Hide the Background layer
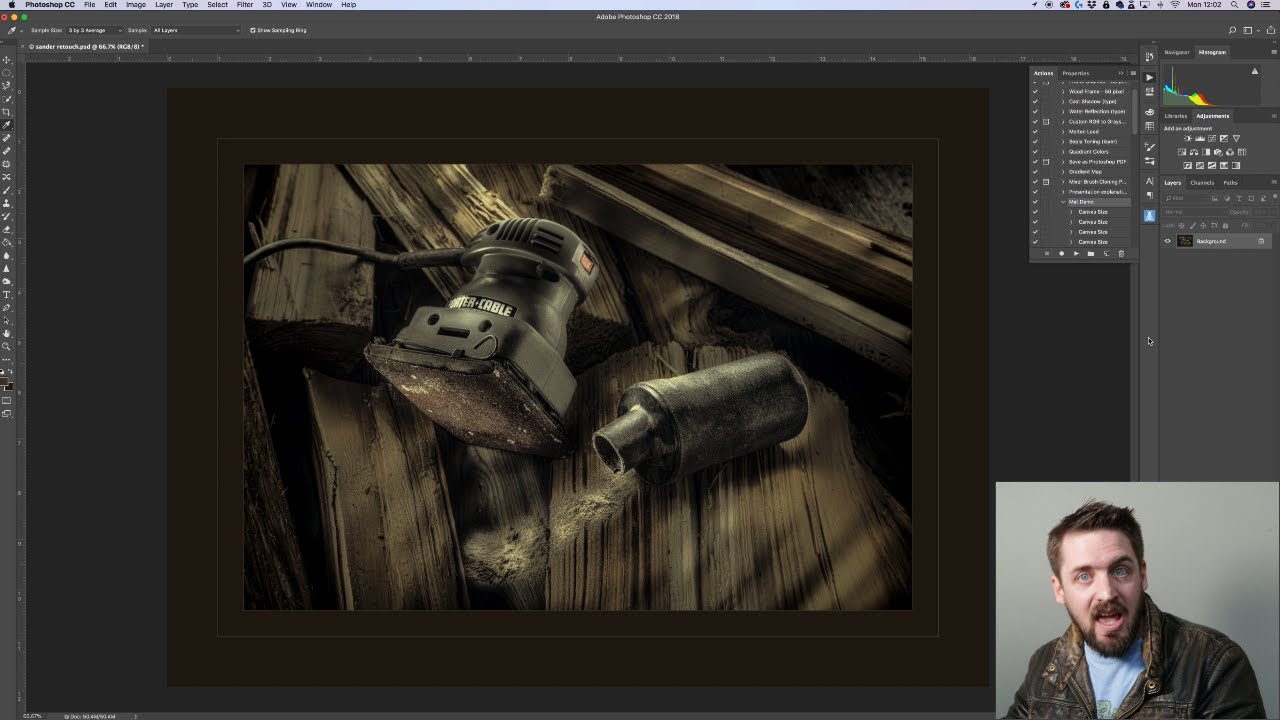The image size is (1280, 720). (1167, 241)
